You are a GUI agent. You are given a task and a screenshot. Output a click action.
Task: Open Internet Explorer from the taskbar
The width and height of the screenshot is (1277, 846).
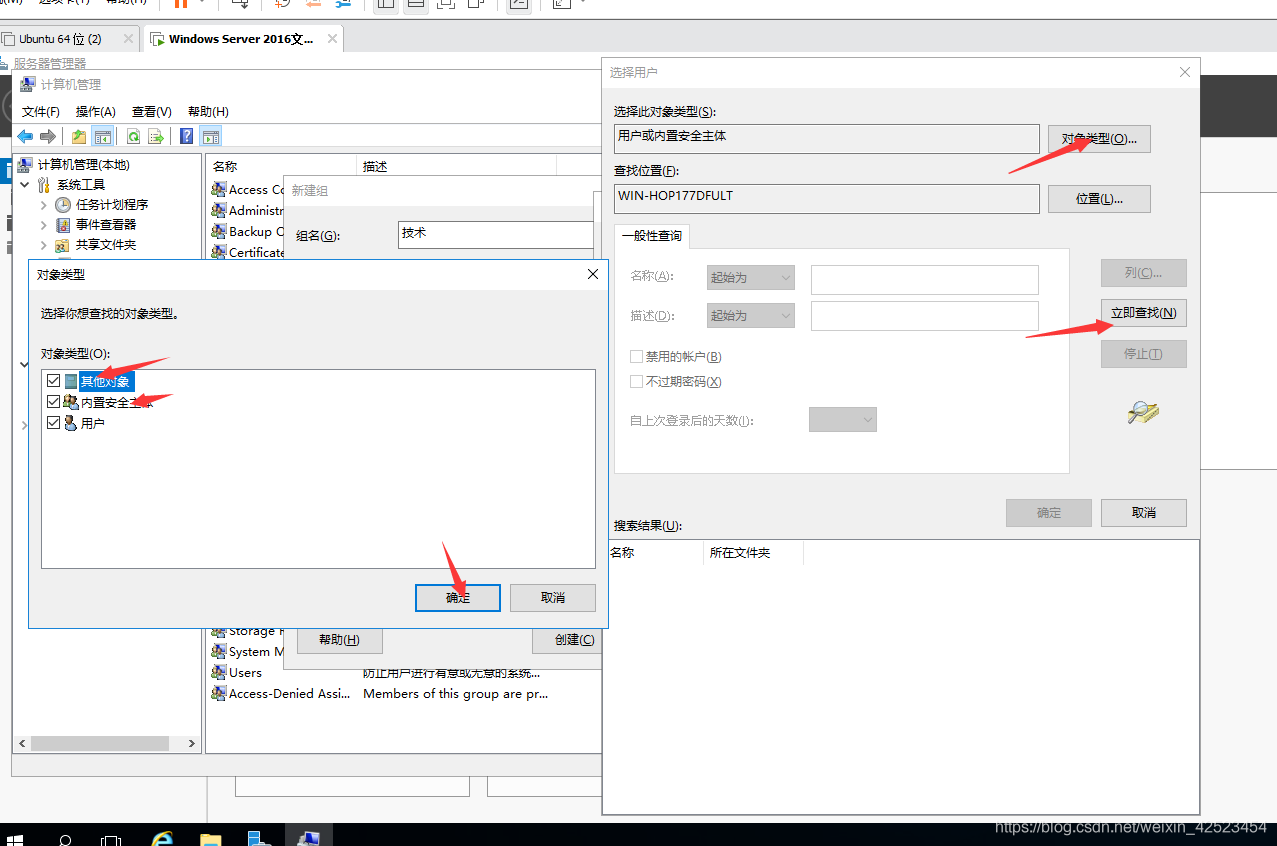(162, 837)
